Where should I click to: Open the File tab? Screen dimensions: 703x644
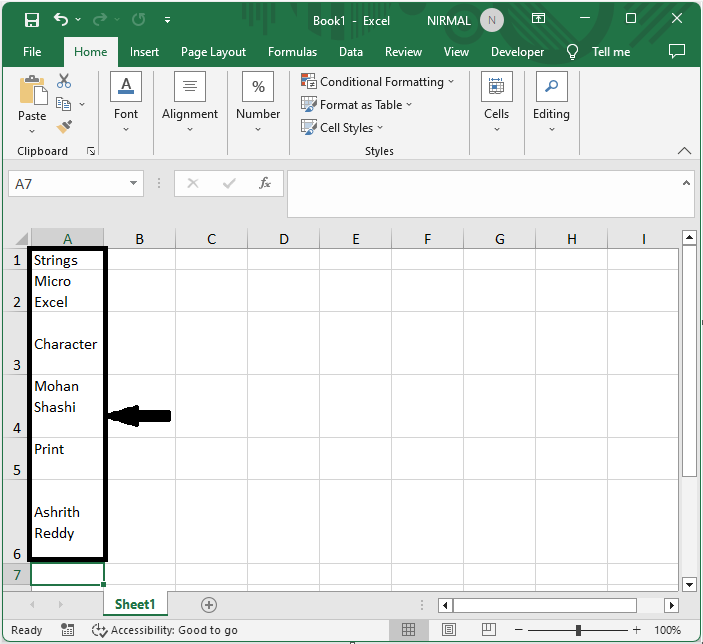[32, 52]
